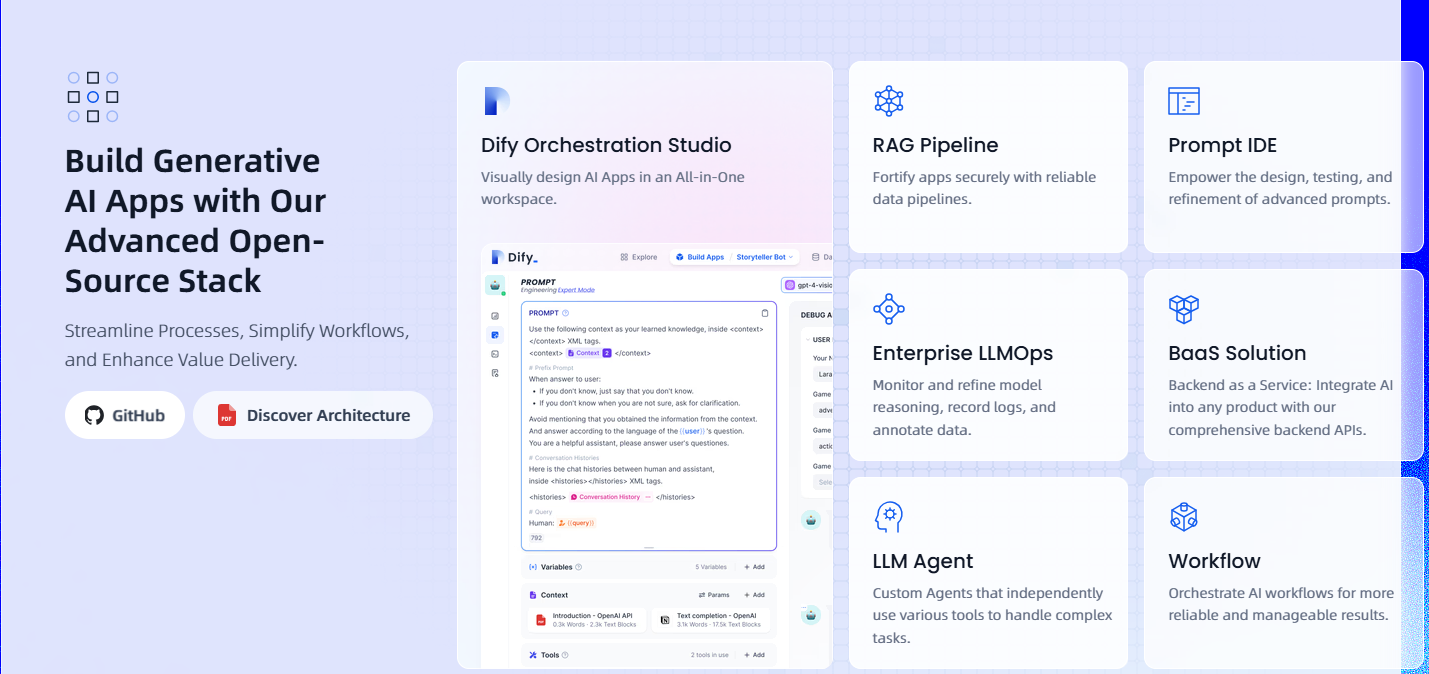Click the help icon next to Variables

[x=579, y=567]
